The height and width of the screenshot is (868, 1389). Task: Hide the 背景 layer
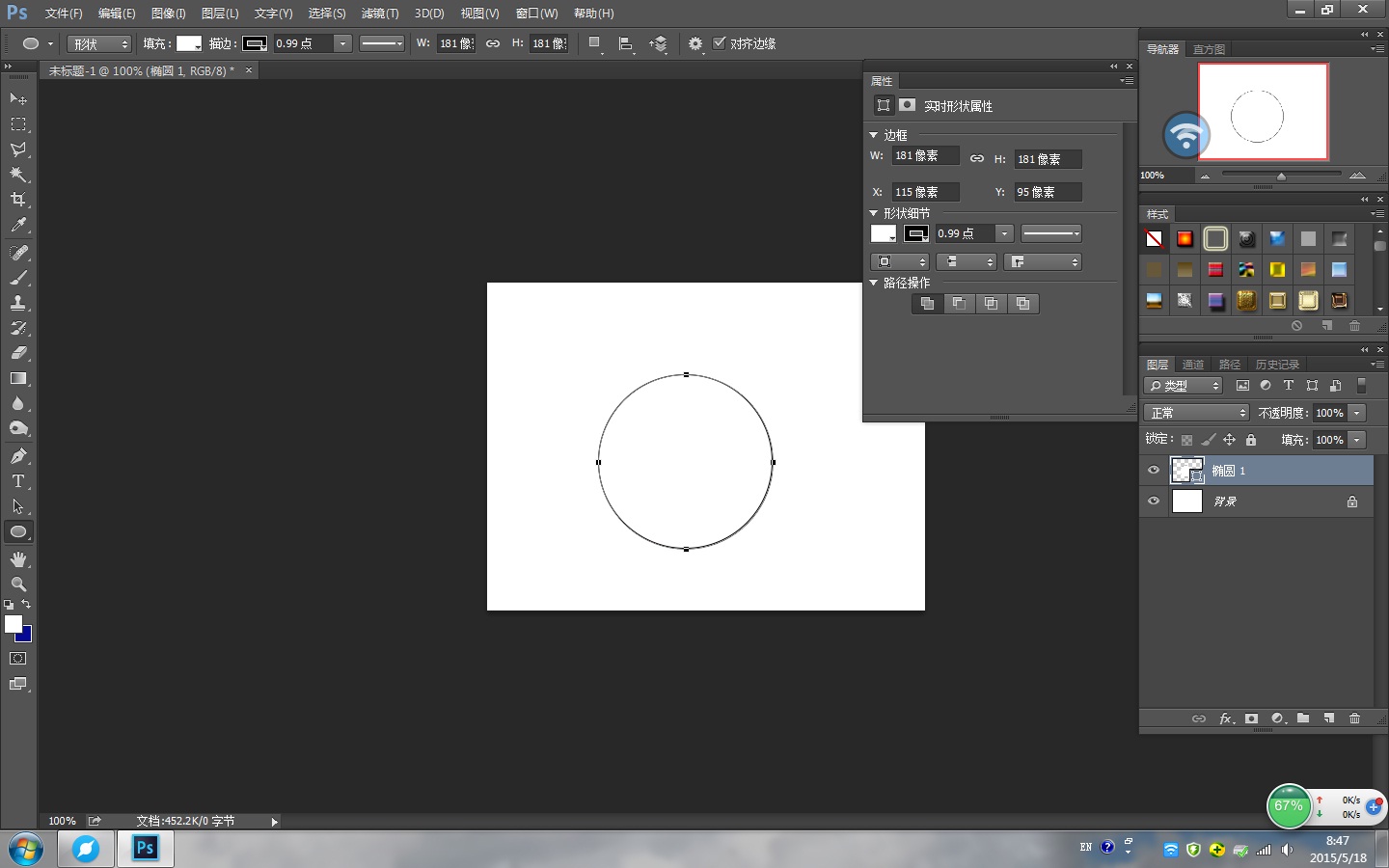click(1154, 501)
